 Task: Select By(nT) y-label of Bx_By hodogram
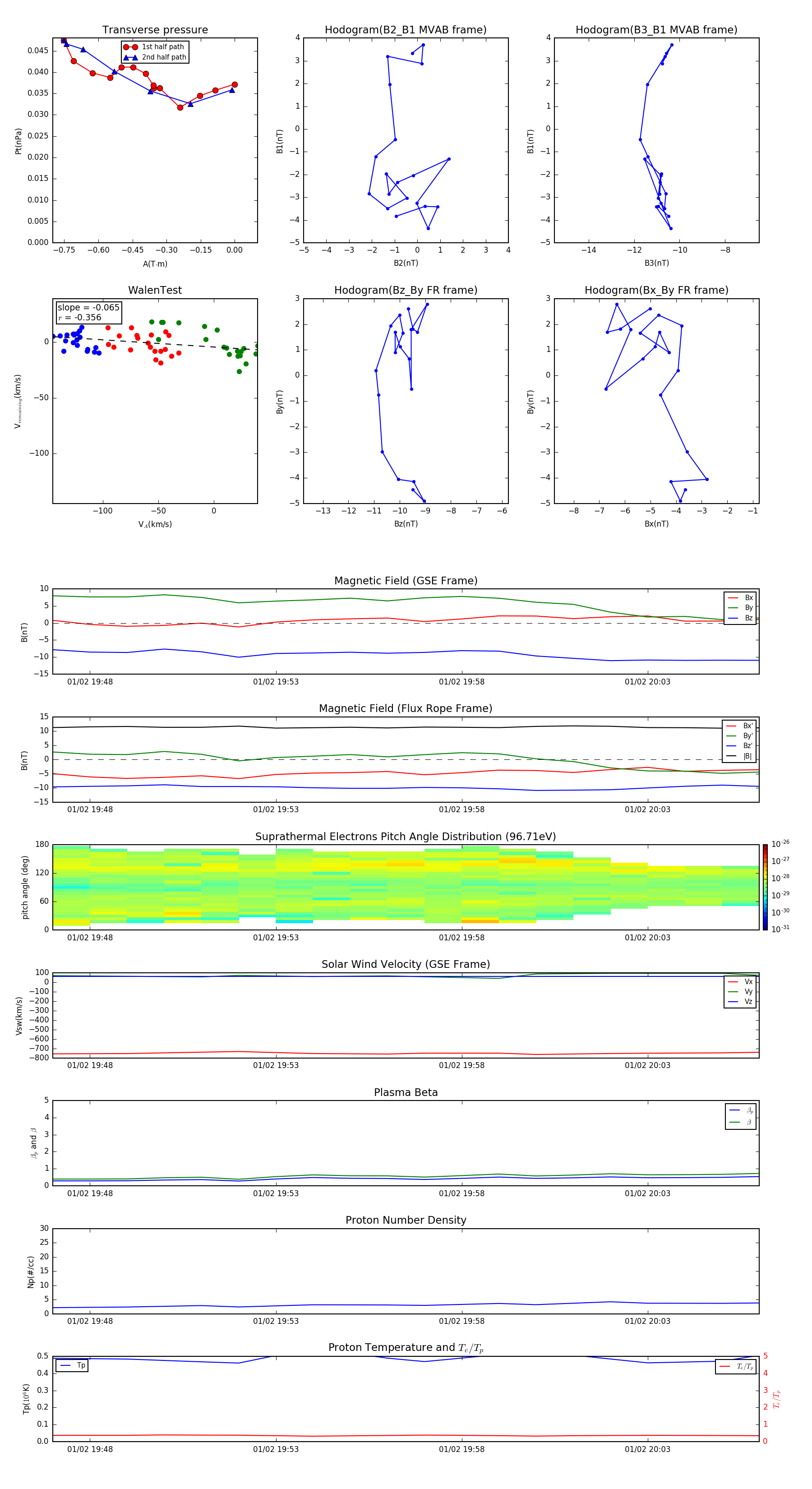(531, 401)
